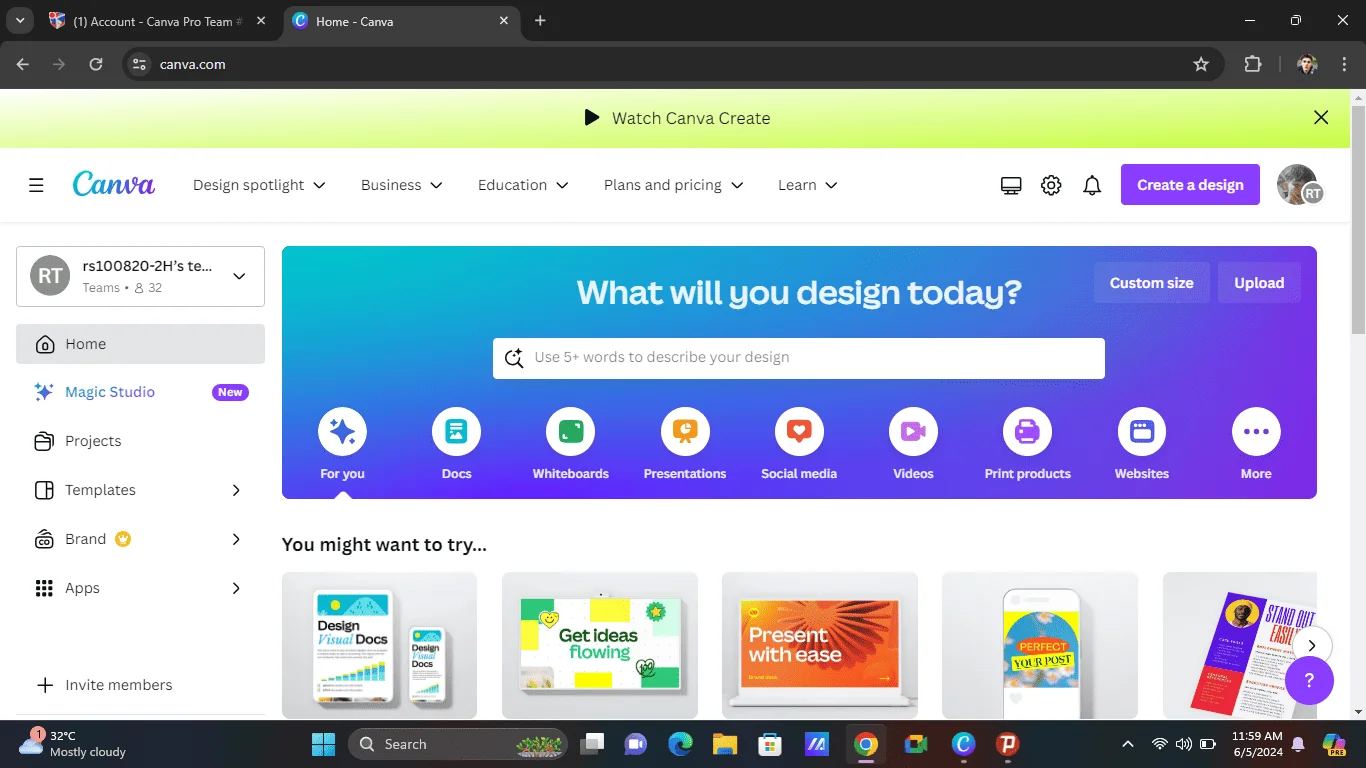This screenshot has width=1366, height=768.
Task: Open Projects in sidebar
Action: click(x=140, y=441)
